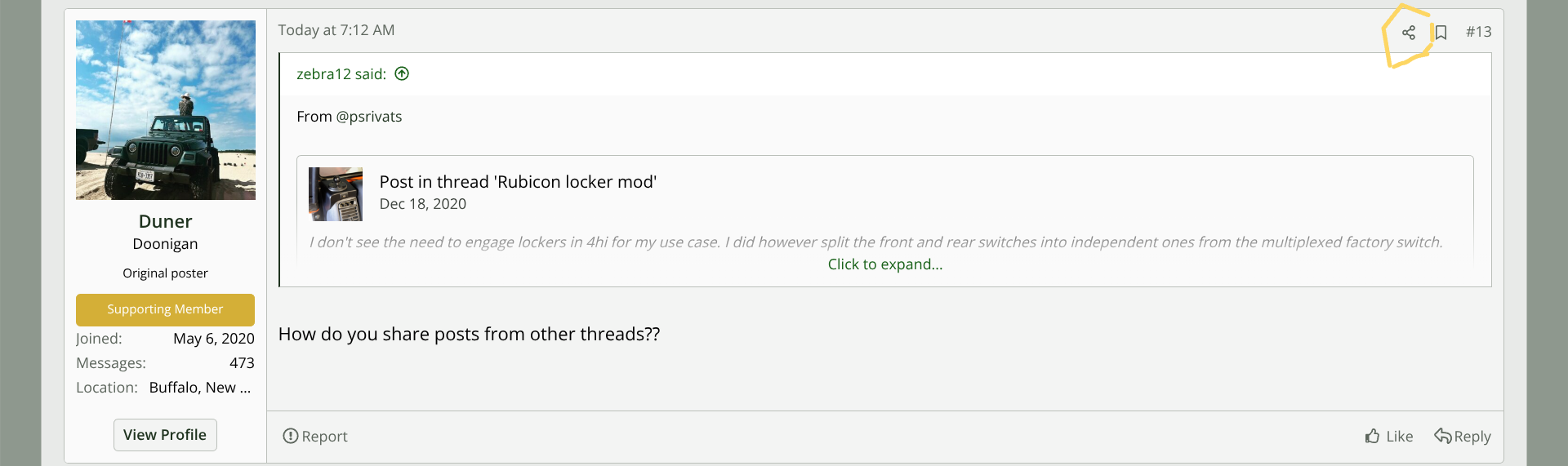Image resolution: width=1568 pixels, height=466 pixels.
Task: Click the Duner username link
Action: (166, 221)
